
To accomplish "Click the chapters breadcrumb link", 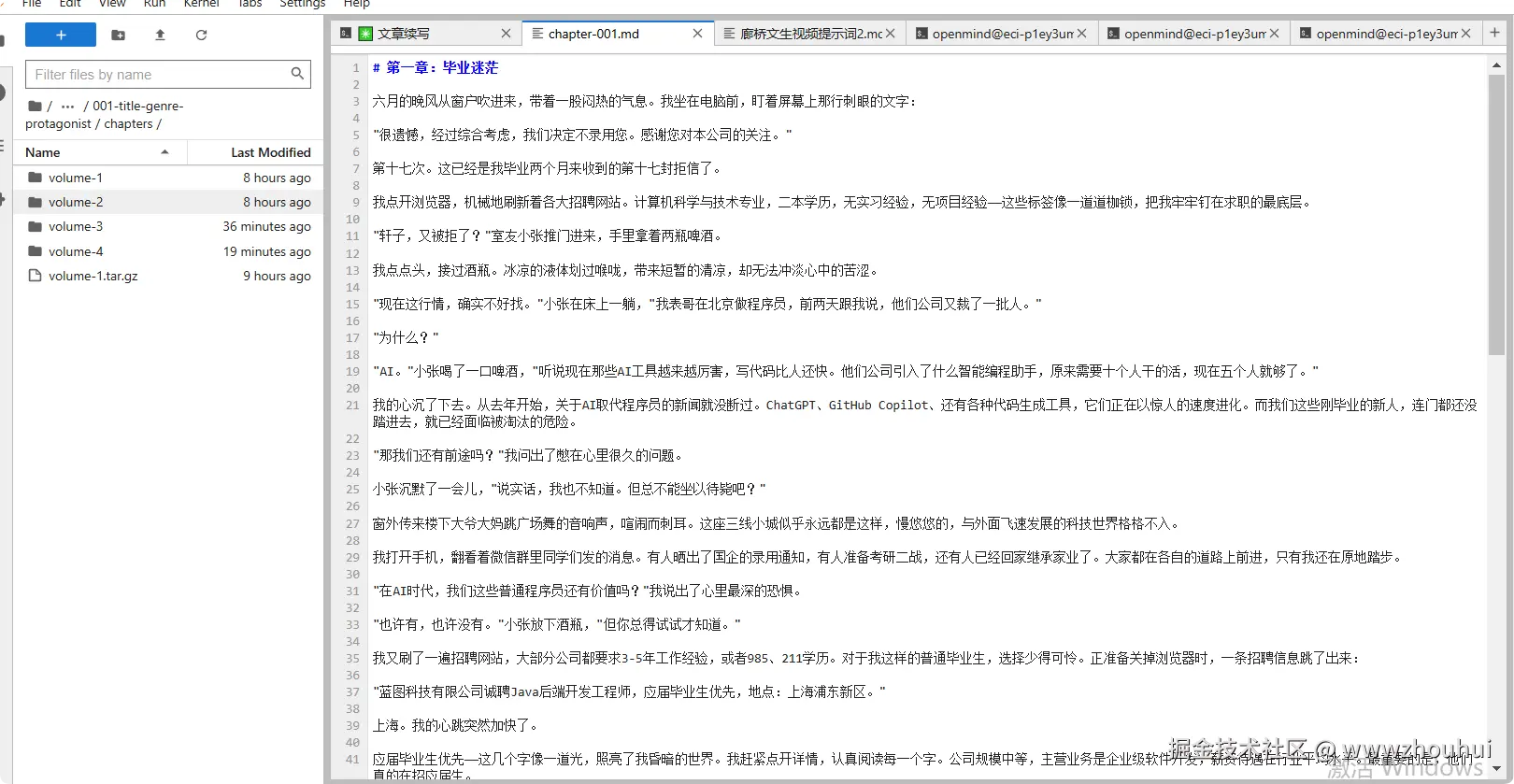I will coord(128,123).
